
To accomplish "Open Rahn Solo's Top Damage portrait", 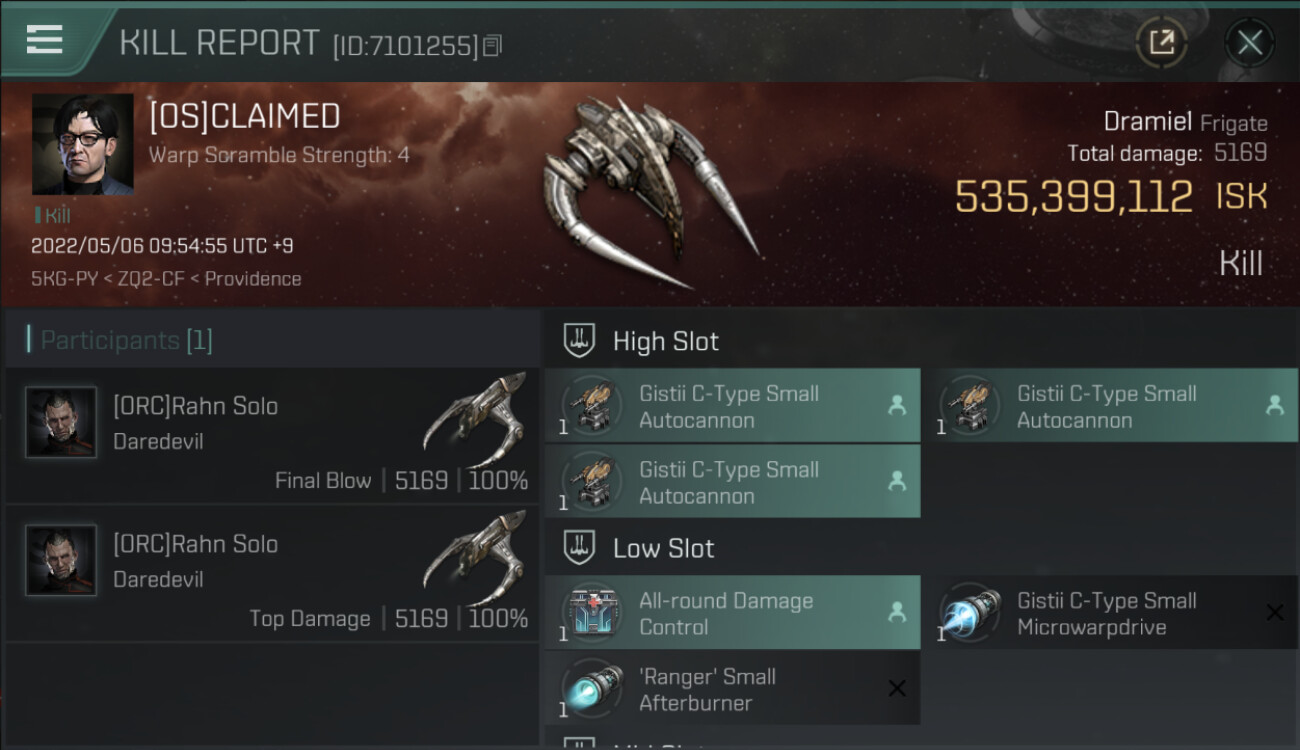I will click(61, 560).
